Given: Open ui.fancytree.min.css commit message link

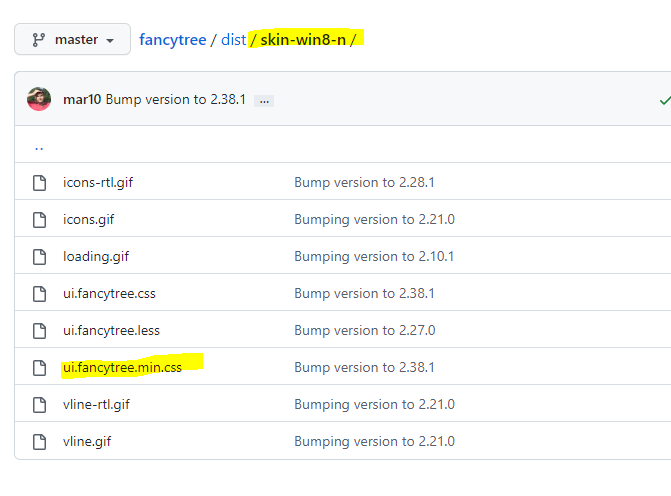Looking at the screenshot, I should 364,368.
